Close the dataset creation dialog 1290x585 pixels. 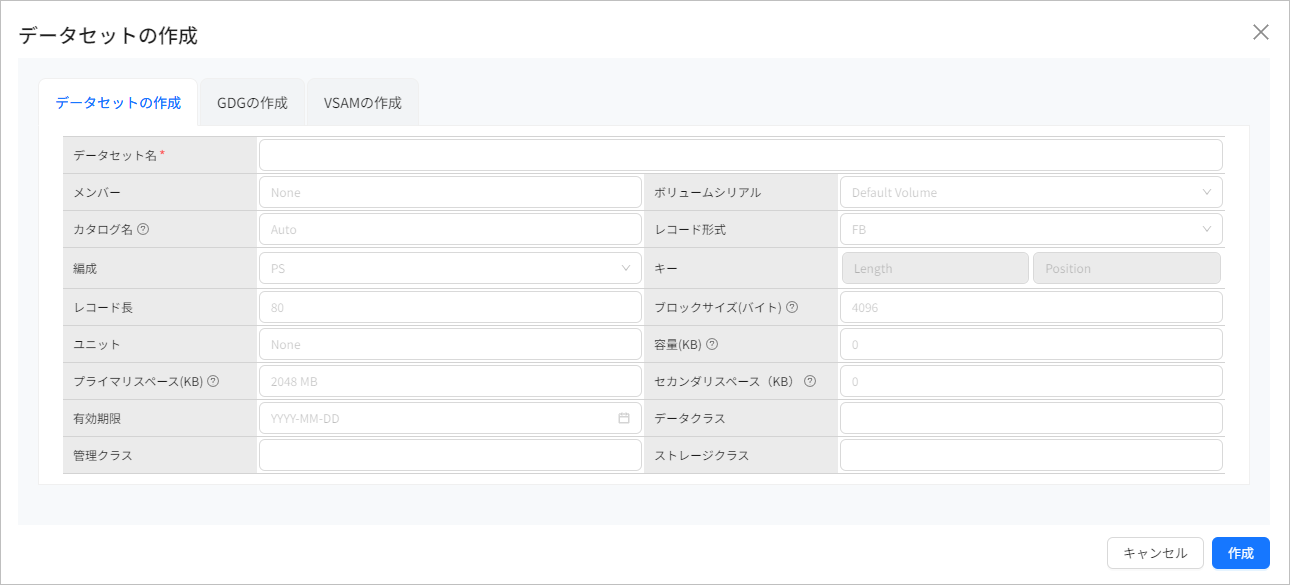1261,32
